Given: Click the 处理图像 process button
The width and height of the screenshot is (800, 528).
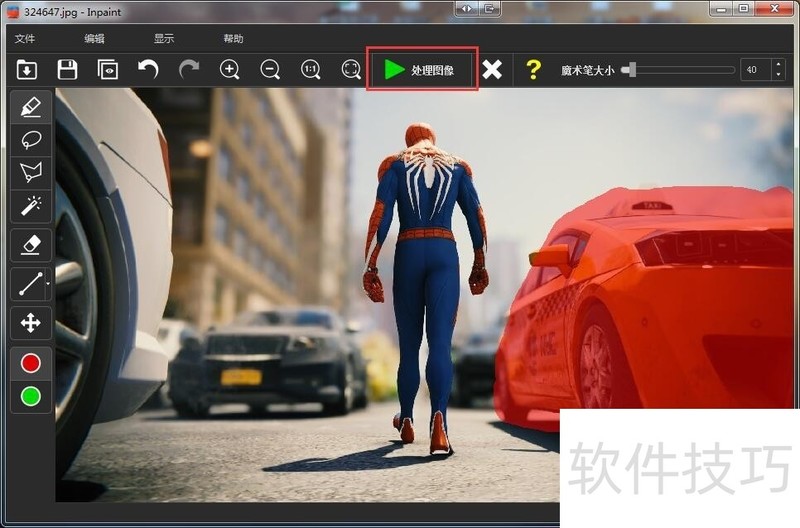Looking at the screenshot, I should [421, 70].
